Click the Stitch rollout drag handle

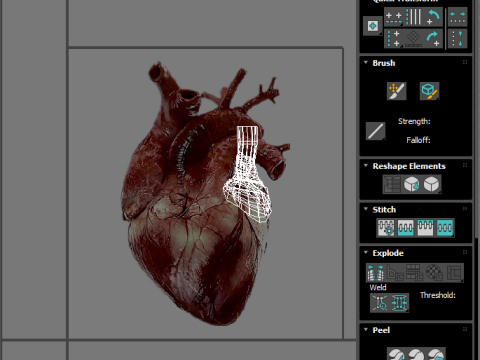[465, 209]
